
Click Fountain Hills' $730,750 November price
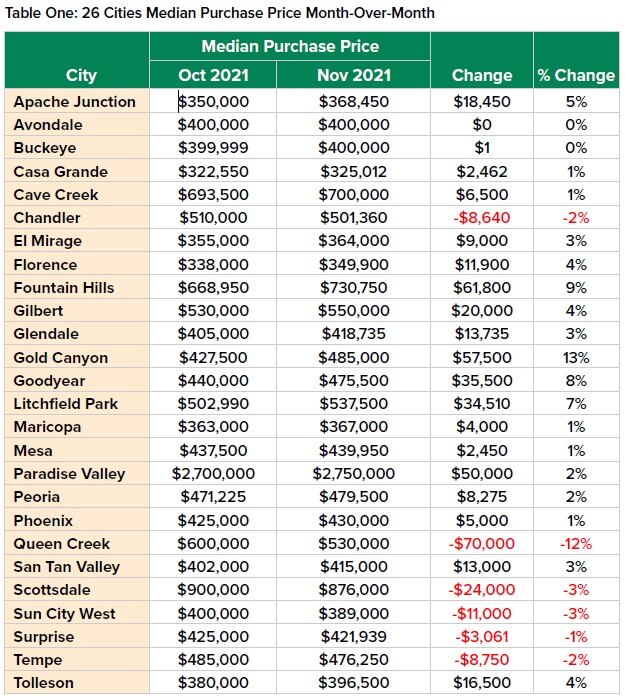pos(354,288)
